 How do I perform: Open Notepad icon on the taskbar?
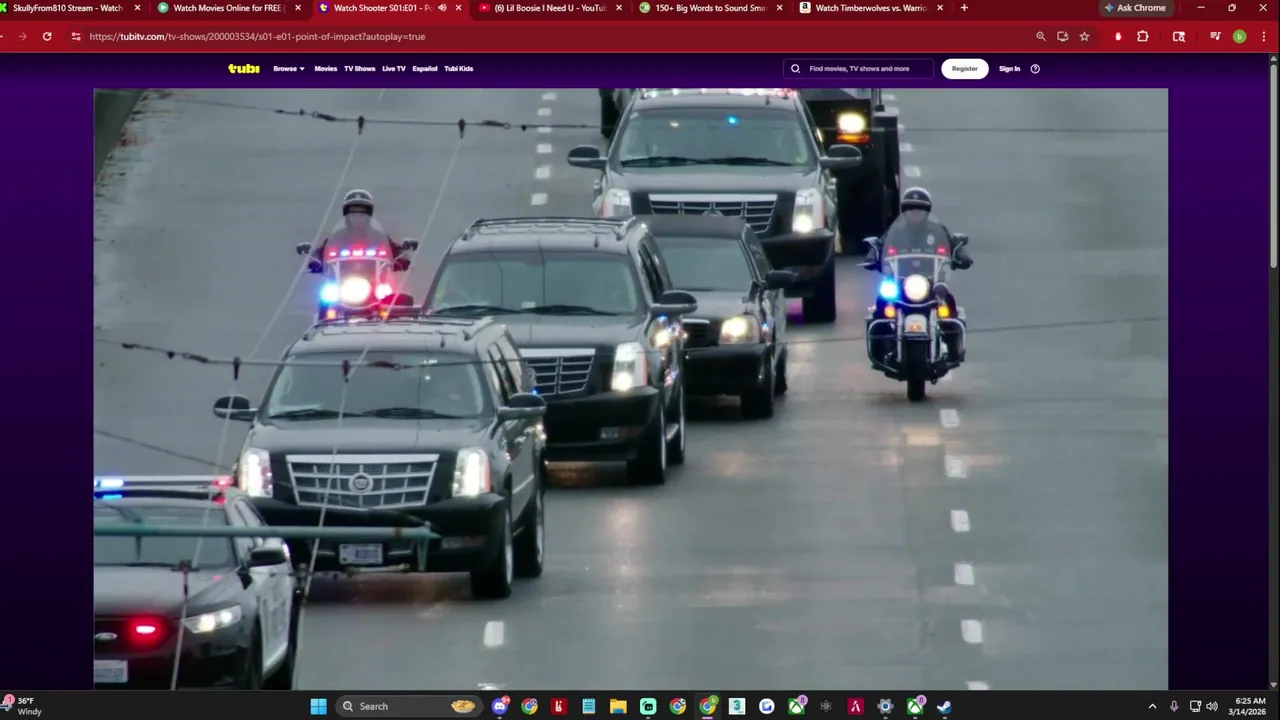(589, 706)
